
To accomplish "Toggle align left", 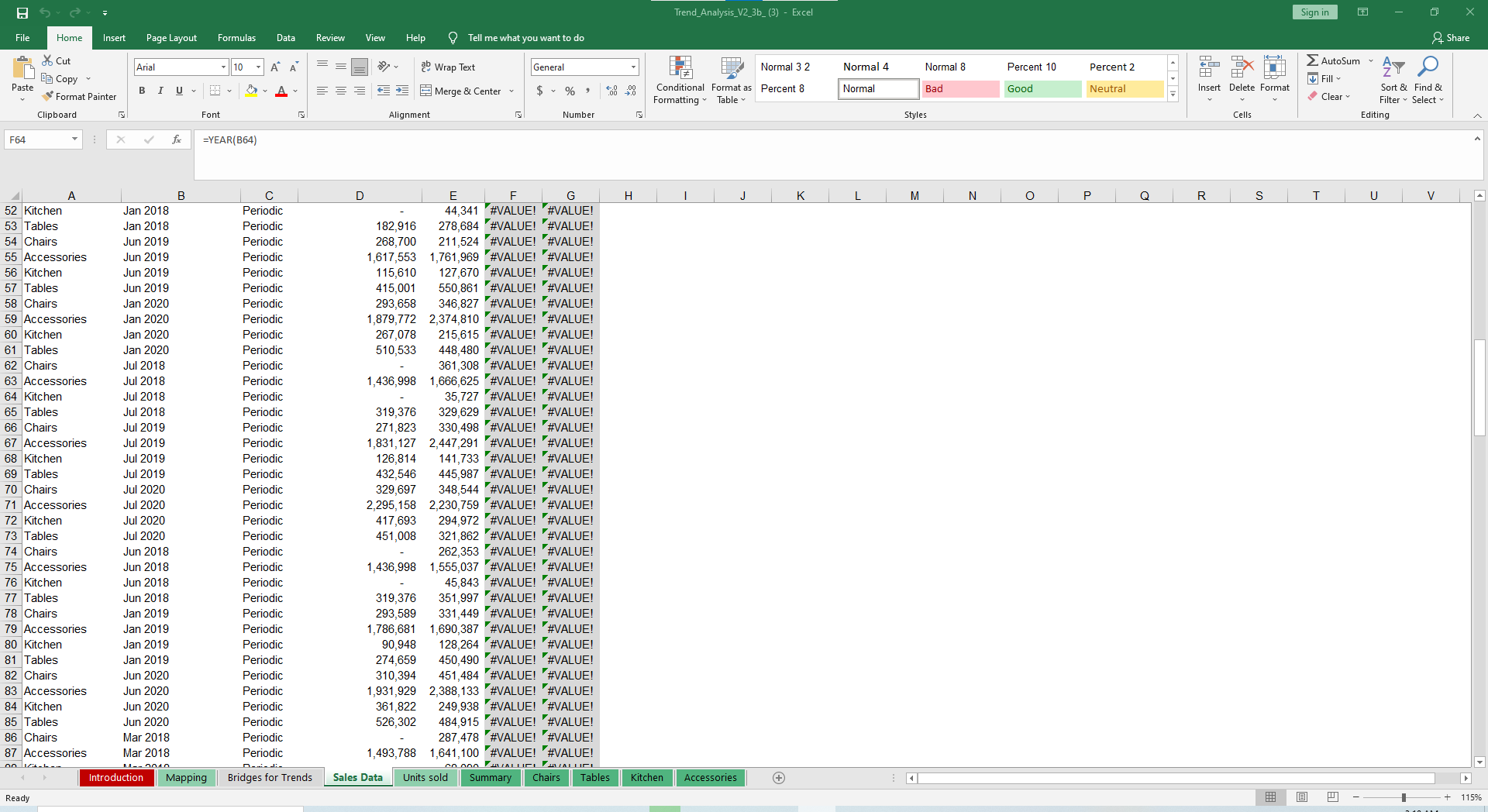I will (322, 91).
